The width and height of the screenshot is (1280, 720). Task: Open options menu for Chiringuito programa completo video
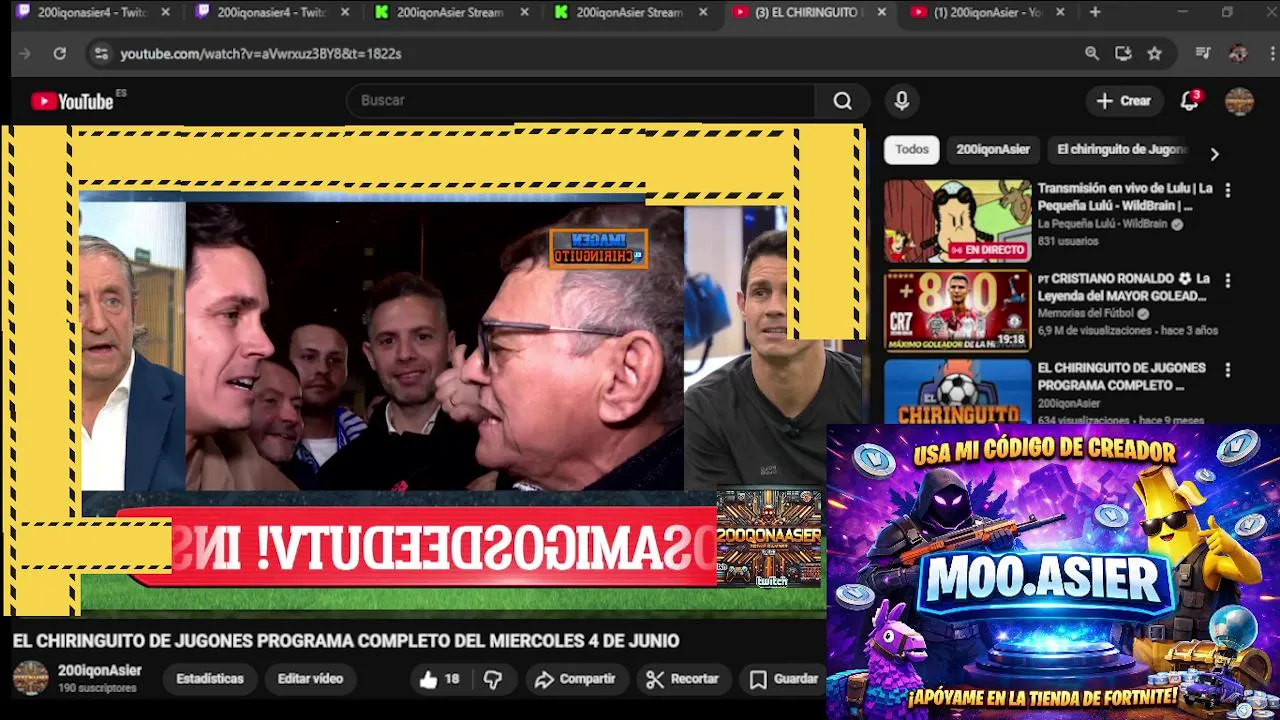(x=1228, y=370)
